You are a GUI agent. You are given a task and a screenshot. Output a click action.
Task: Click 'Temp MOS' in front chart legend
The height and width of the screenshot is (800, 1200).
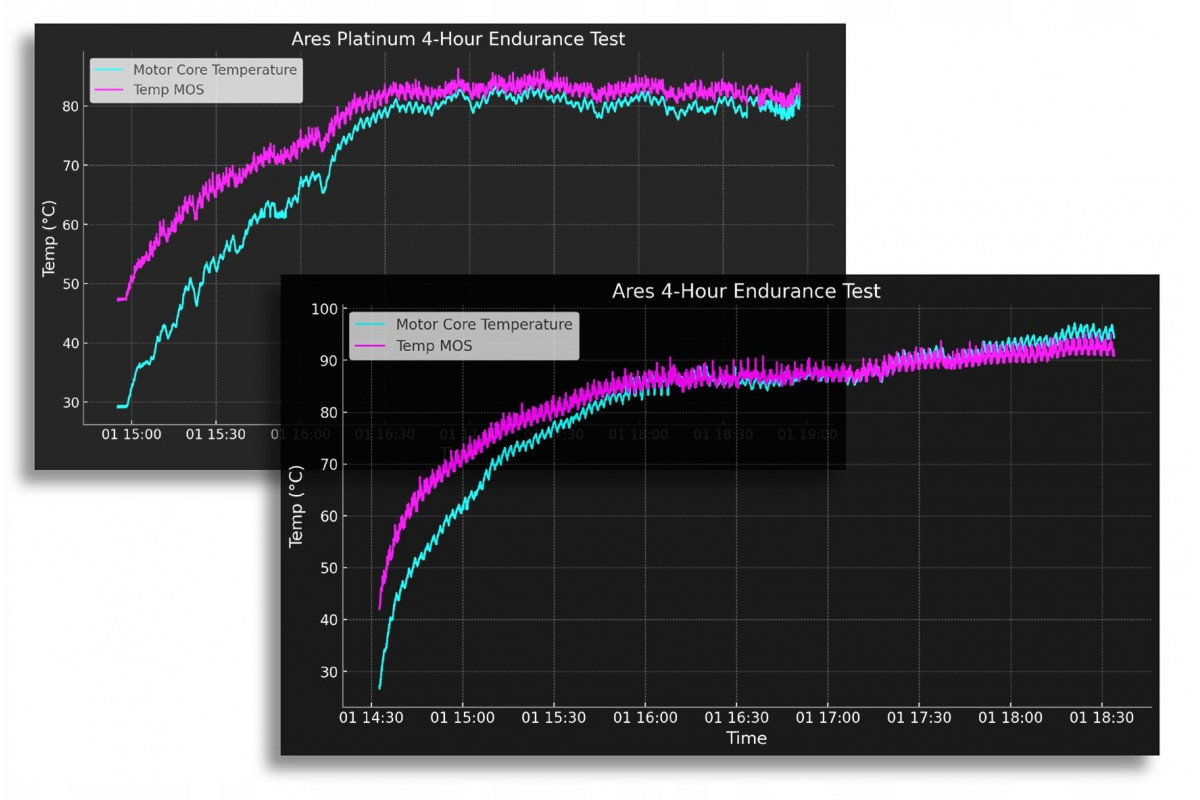click(434, 345)
